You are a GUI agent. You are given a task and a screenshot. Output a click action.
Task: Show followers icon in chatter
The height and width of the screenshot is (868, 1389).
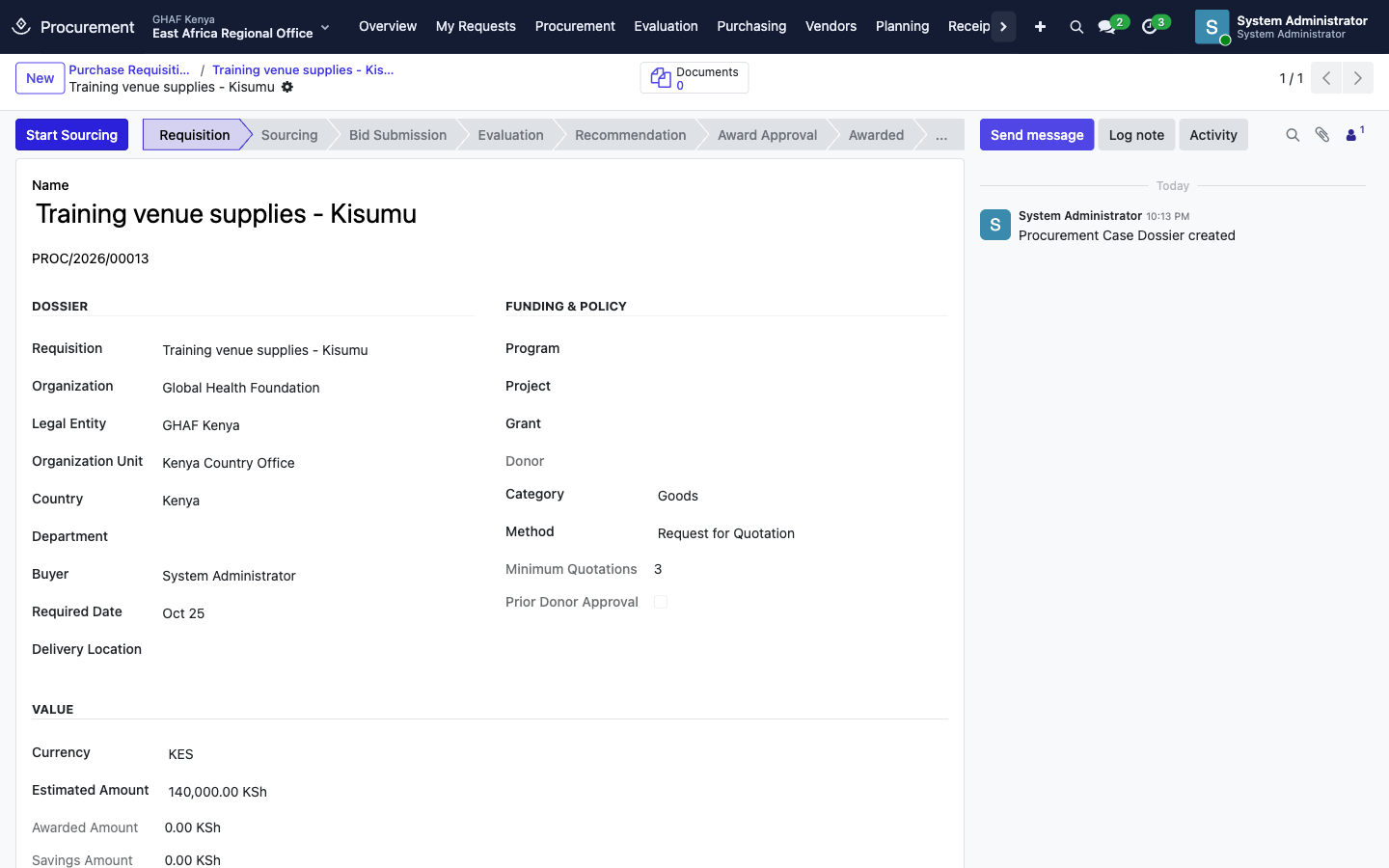pos(1354,134)
